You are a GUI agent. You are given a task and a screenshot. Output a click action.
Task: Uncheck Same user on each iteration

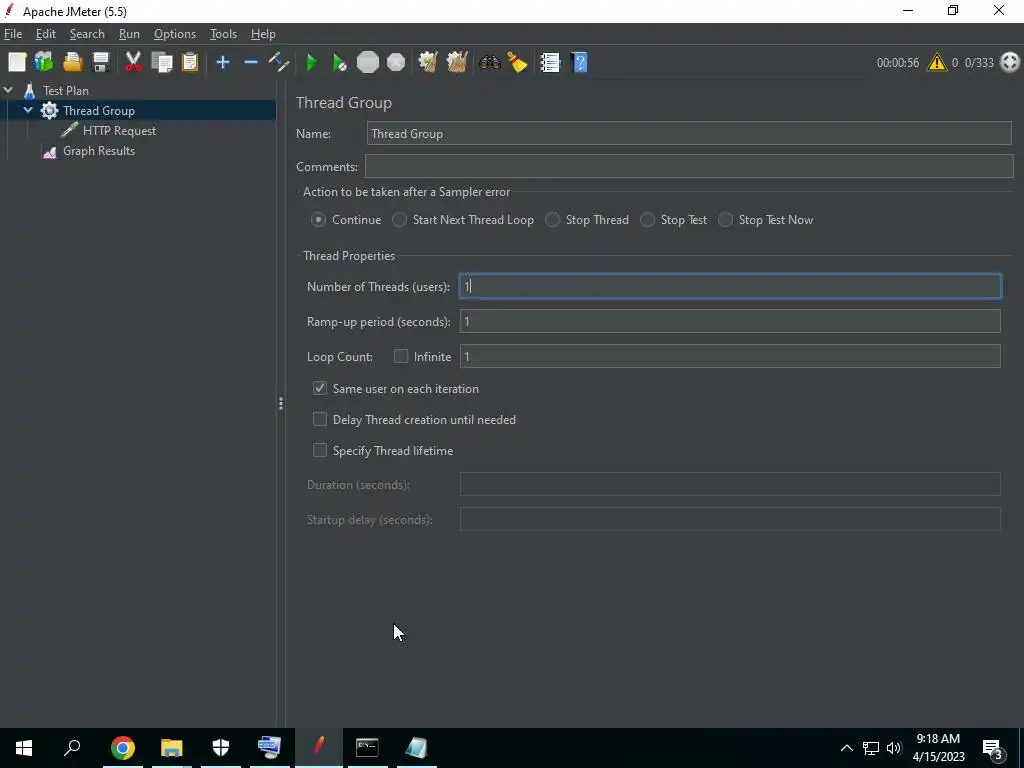point(319,388)
